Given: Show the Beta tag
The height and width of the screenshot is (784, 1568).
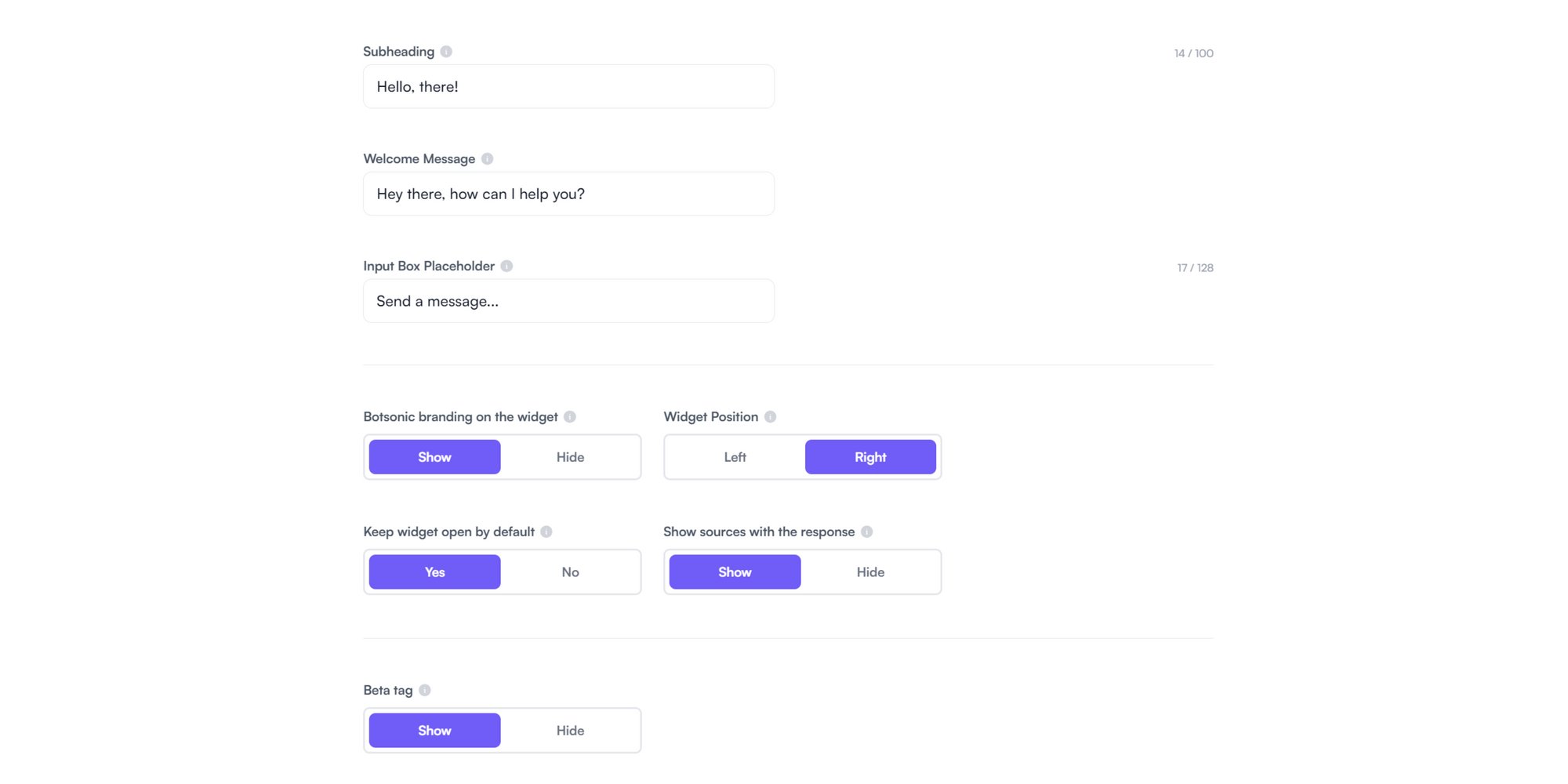Looking at the screenshot, I should 434,730.
